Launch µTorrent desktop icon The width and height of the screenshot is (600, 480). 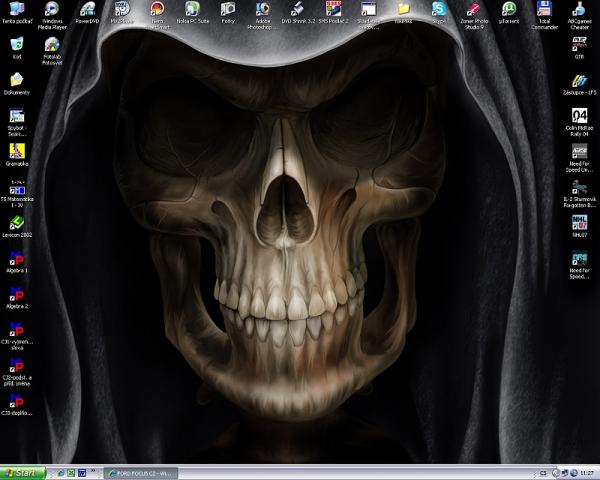(509, 10)
